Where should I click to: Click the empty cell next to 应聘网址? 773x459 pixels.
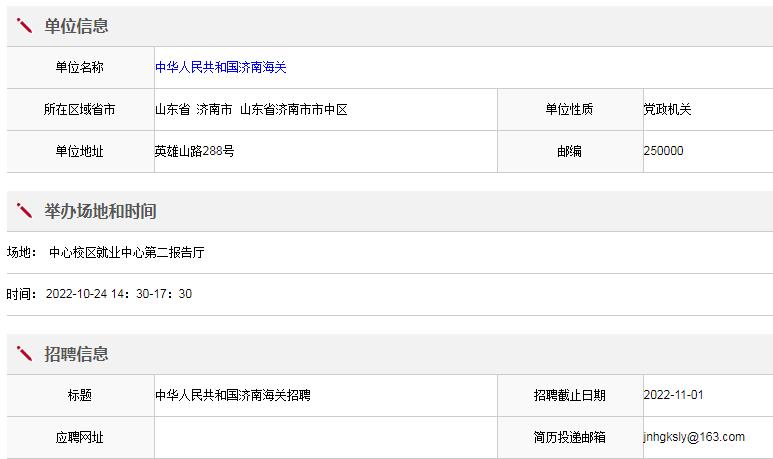click(325, 437)
